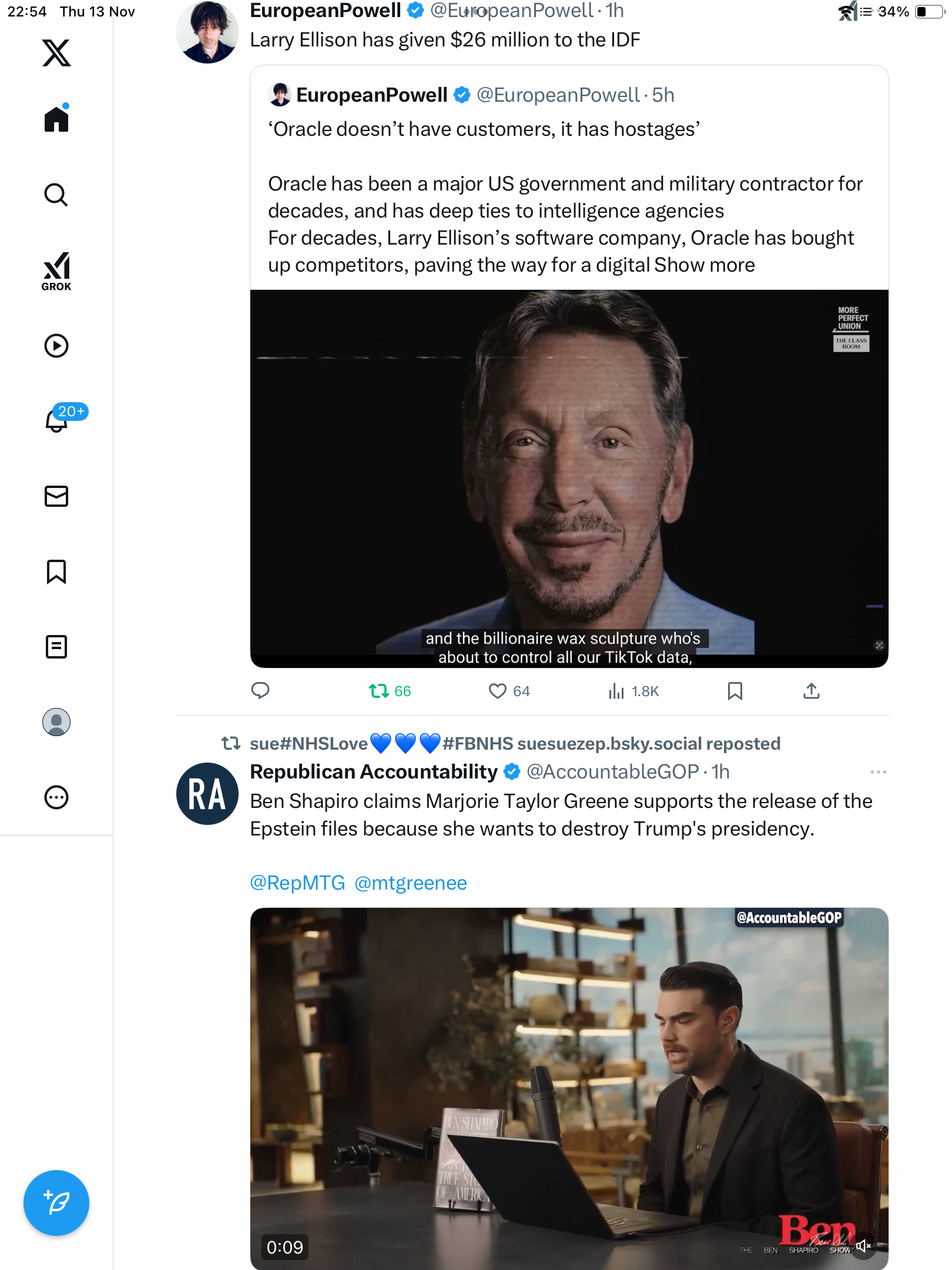This screenshot has height=1270, width=952.
Task: Reply to the EuropeanPowell tweet
Action: 260,691
